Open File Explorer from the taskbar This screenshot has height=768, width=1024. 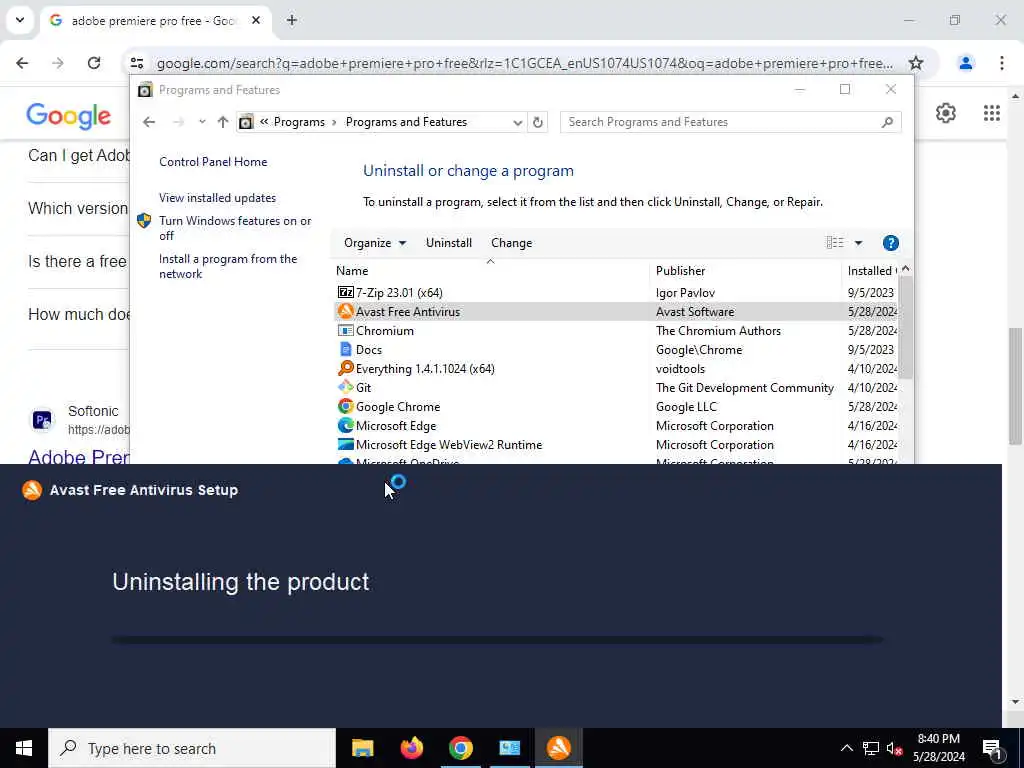[362, 748]
